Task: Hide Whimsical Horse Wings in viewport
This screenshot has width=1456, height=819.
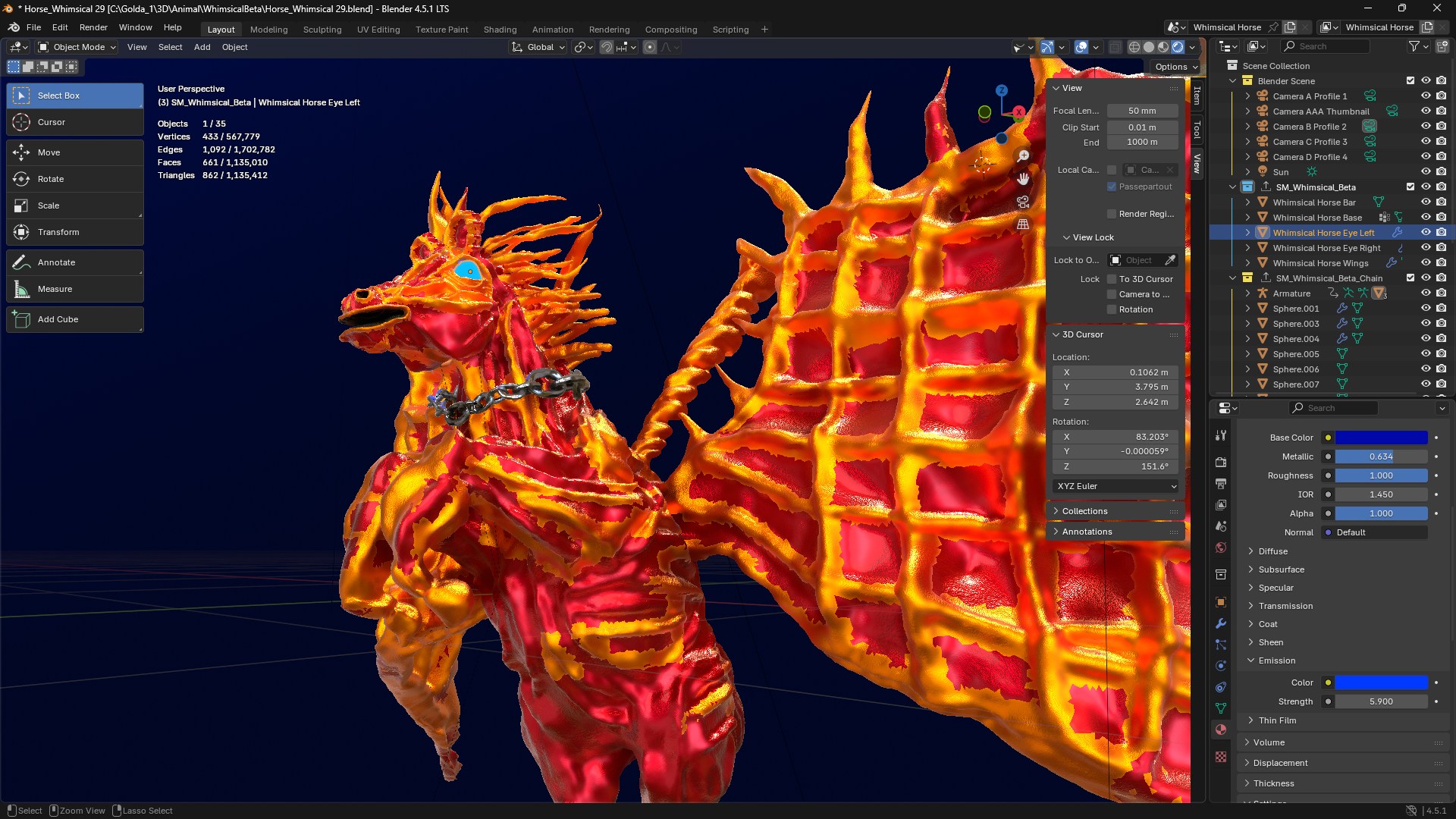Action: pos(1426,263)
